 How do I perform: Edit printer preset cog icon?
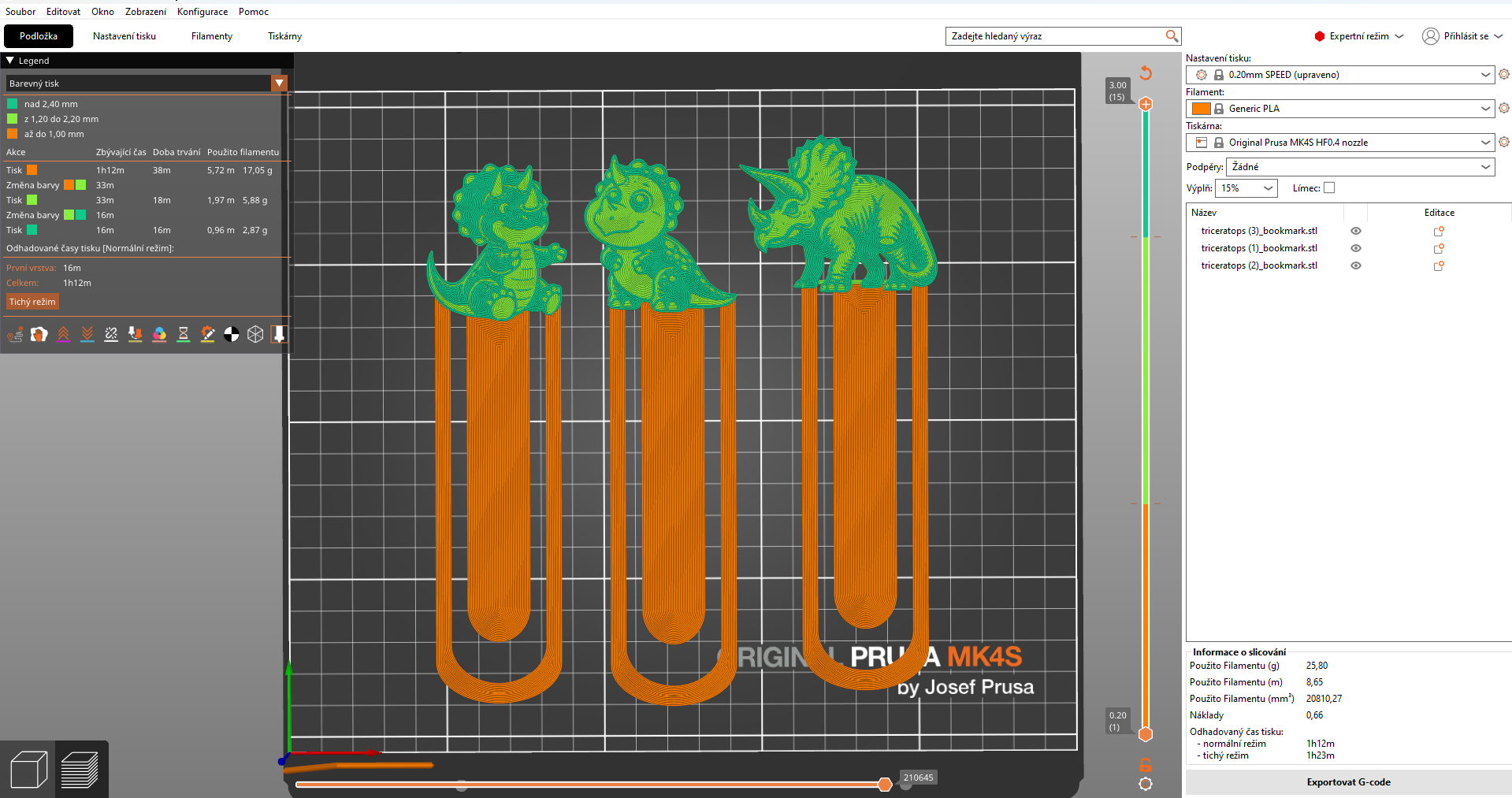point(1504,142)
